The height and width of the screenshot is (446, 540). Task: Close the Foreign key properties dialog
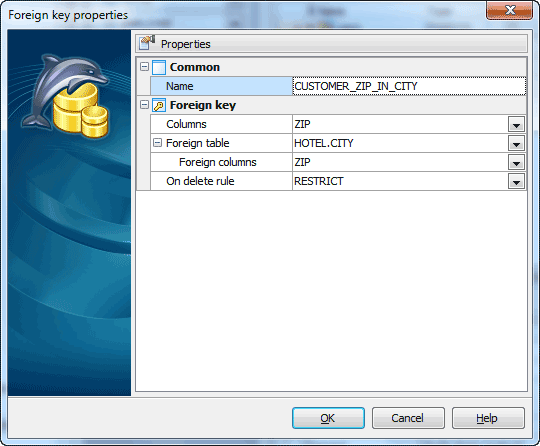[x=509, y=10]
